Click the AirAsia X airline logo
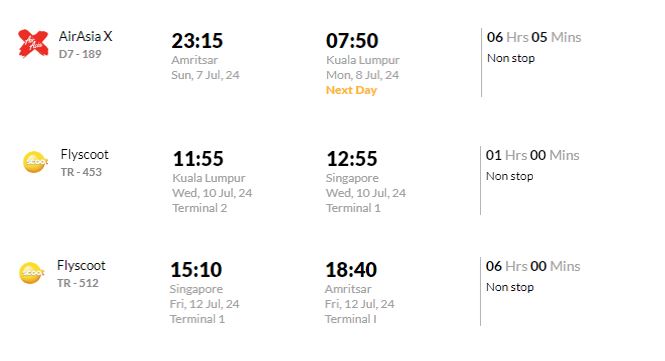The width and height of the screenshot is (665, 361). (x=33, y=43)
